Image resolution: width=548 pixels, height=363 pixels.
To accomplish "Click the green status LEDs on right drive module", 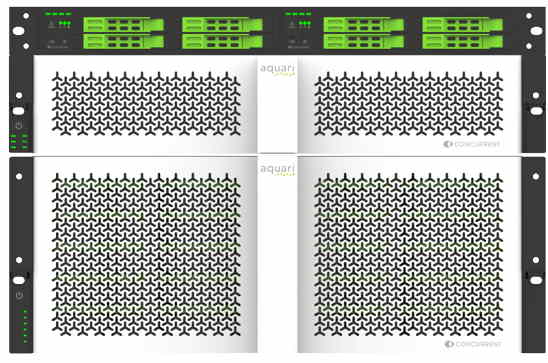I will tap(305, 24).
